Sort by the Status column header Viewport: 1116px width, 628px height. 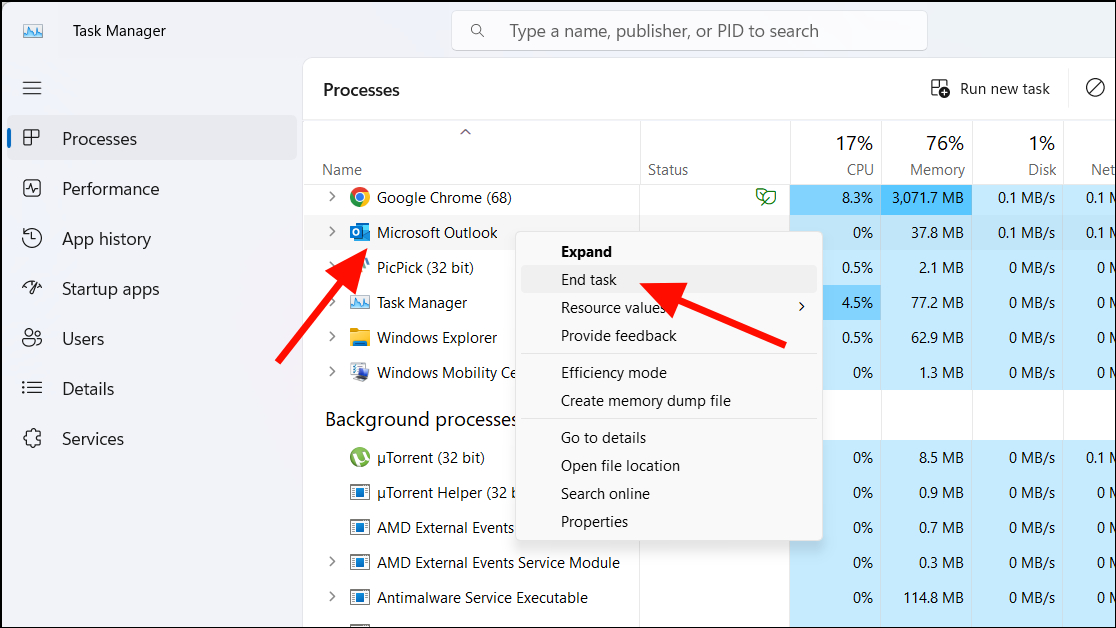click(x=715, y=152)
